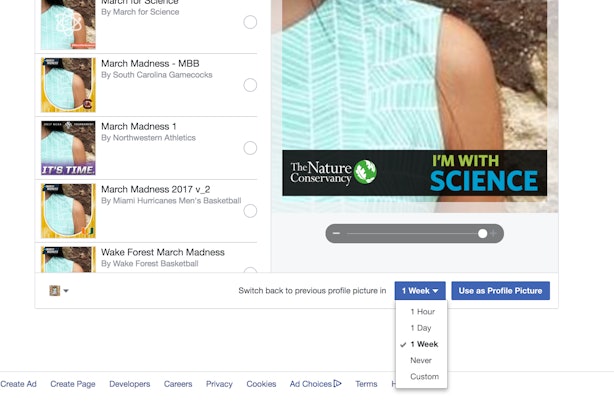The width and height of the screenshot is (614, 401).
Task: Select the March for Science frame radio button
Action: tap(250, 22)
